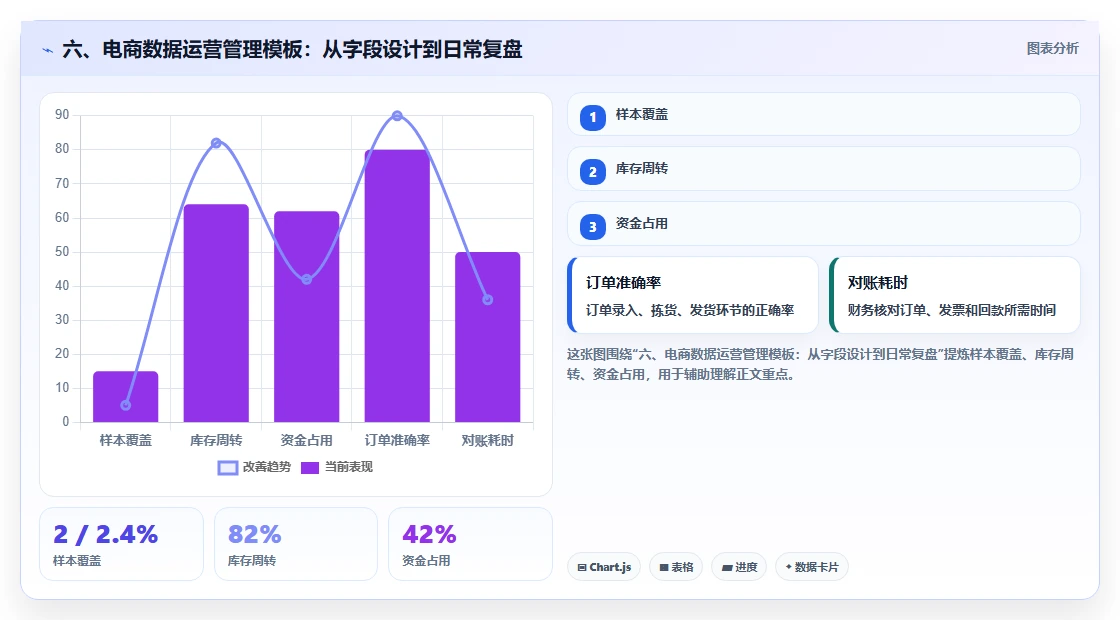Click the number 3 badge for 资金占用
The height and width of the screenshot is (620, 1120).
pos(592,226)
